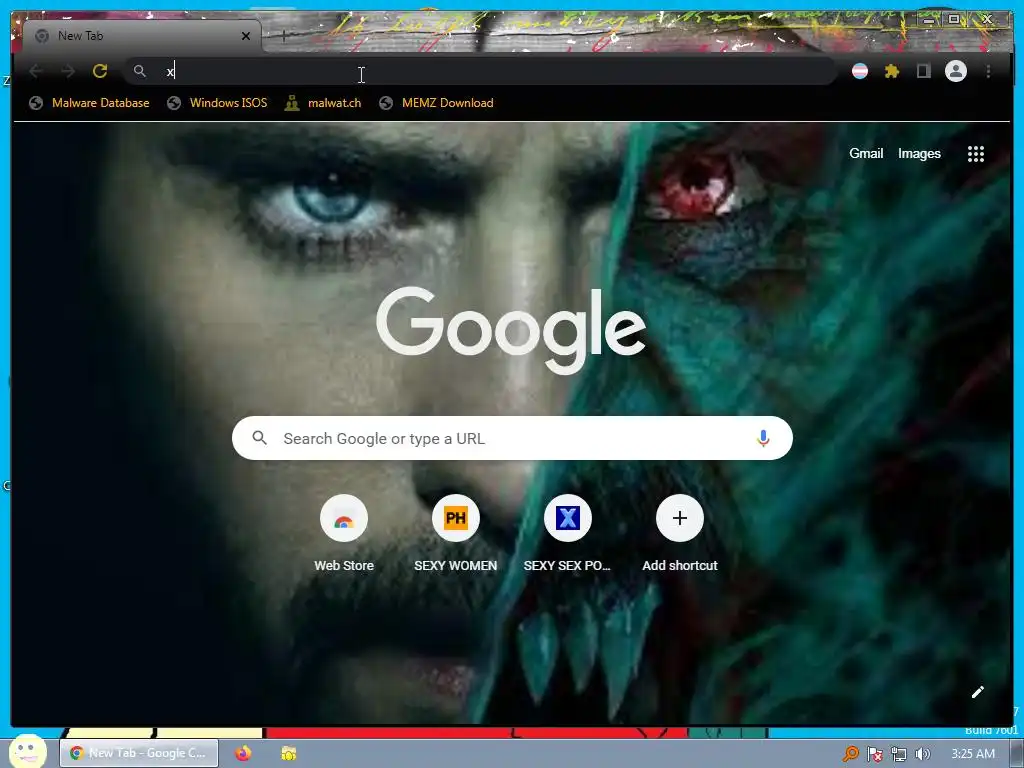This screenshot has width=1024, height=768.
Task: Open Google Images link
Action: (x=919, y=153)
